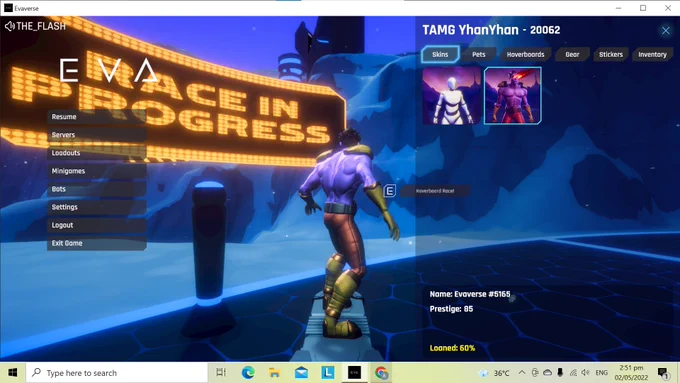This screenshot has height=383, width=680.
Task: Open the Servers menu entry
Action: 96,135
